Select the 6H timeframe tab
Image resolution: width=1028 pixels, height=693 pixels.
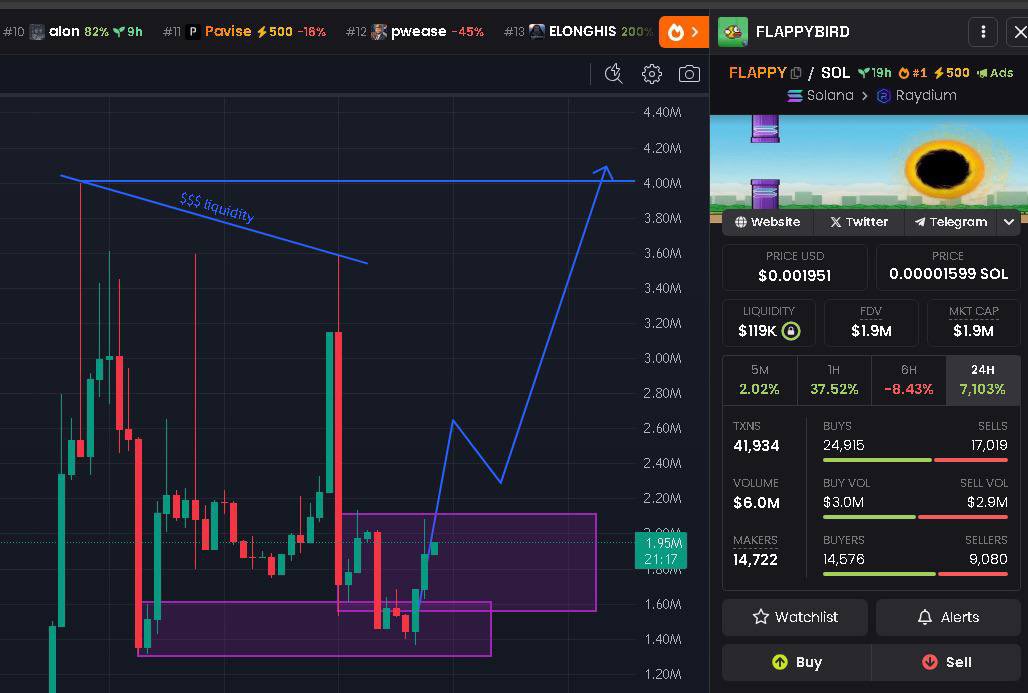coord(909,380)
